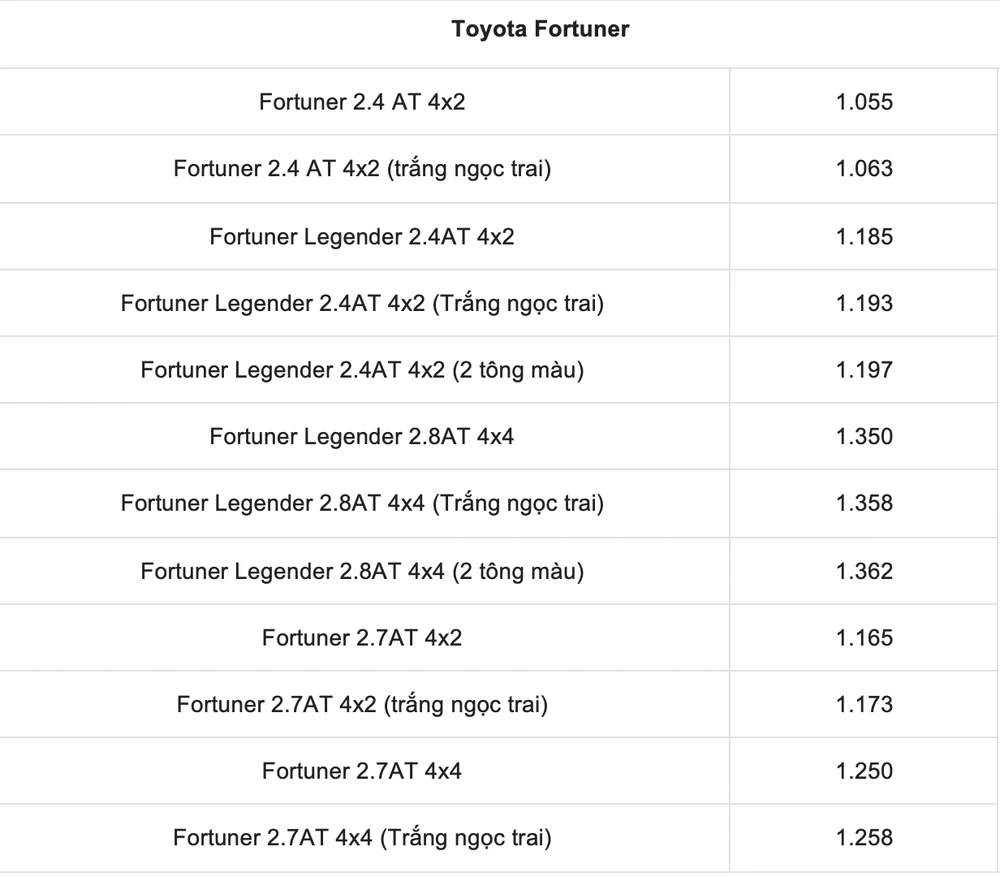The image size is (1000, 877).
Task: Click the price value 1.063
Action: pos(864,169)
